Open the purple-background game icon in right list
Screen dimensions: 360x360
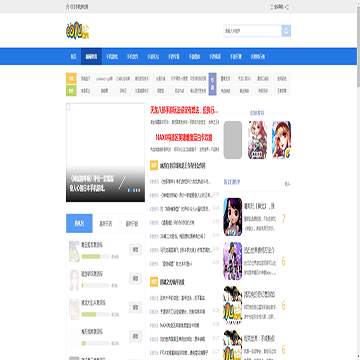pos(233,261)
